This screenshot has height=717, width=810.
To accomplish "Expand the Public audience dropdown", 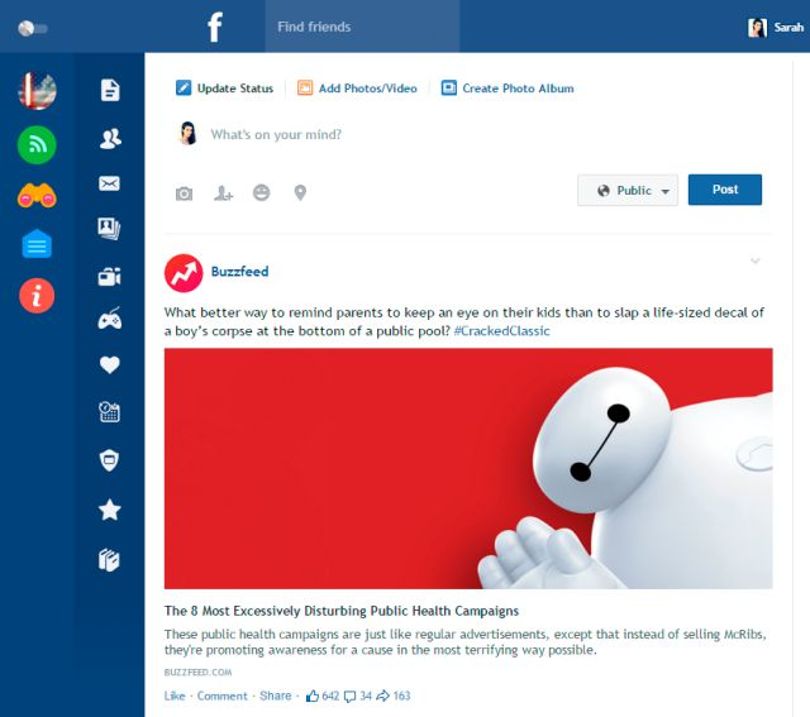I will coord(628,190).
